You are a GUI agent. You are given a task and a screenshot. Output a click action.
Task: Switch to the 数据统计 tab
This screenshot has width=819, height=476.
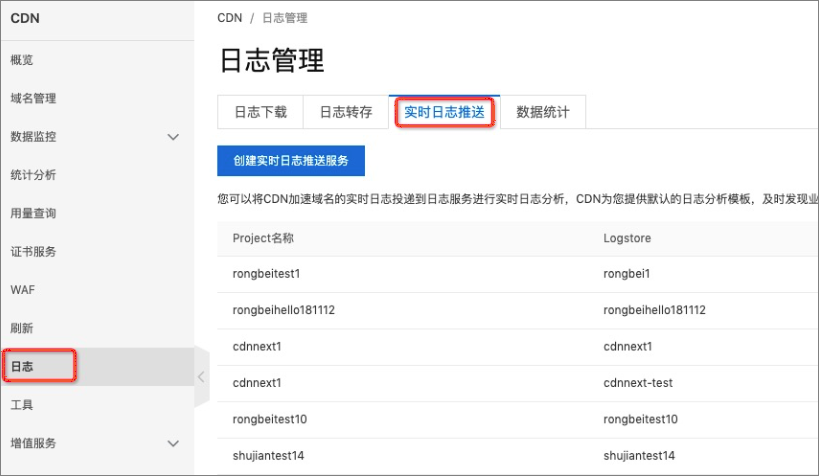click(543, 112)
